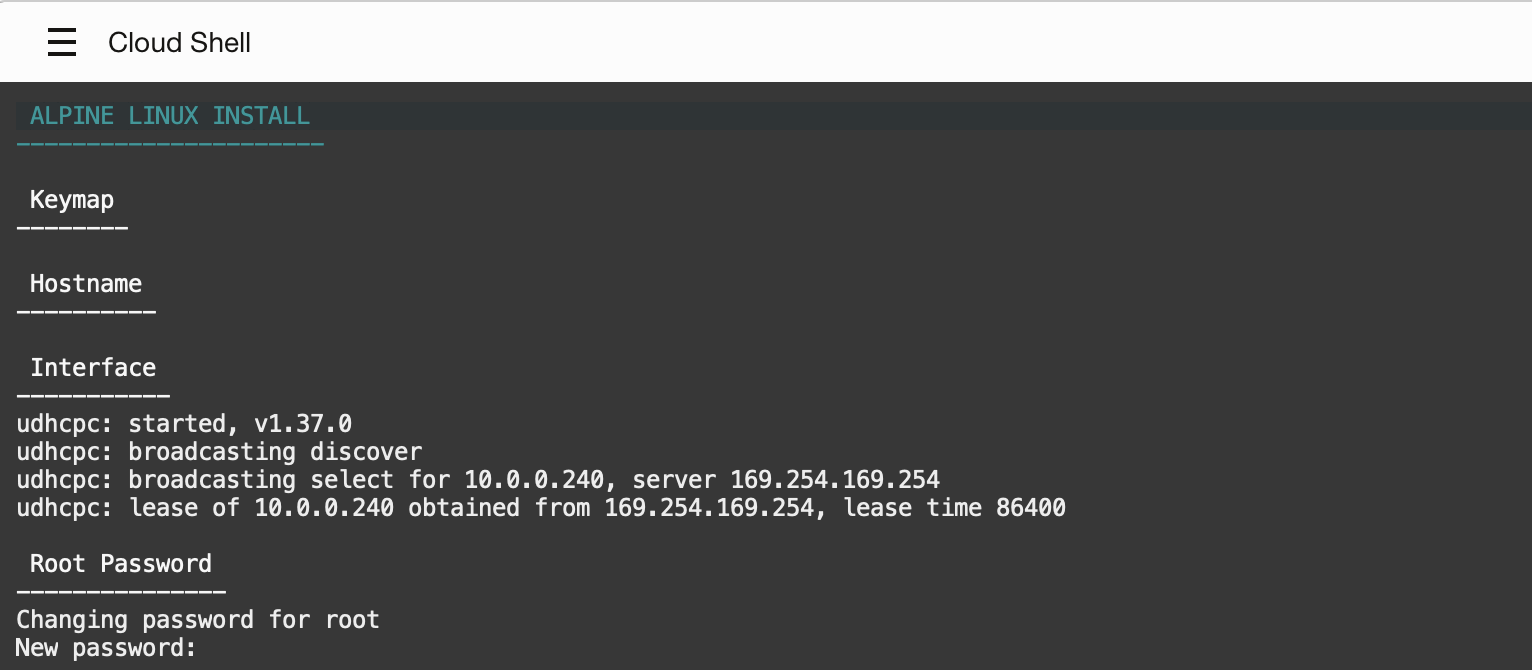
Task: Click the Root Password section heading
Action: point(121,564)
